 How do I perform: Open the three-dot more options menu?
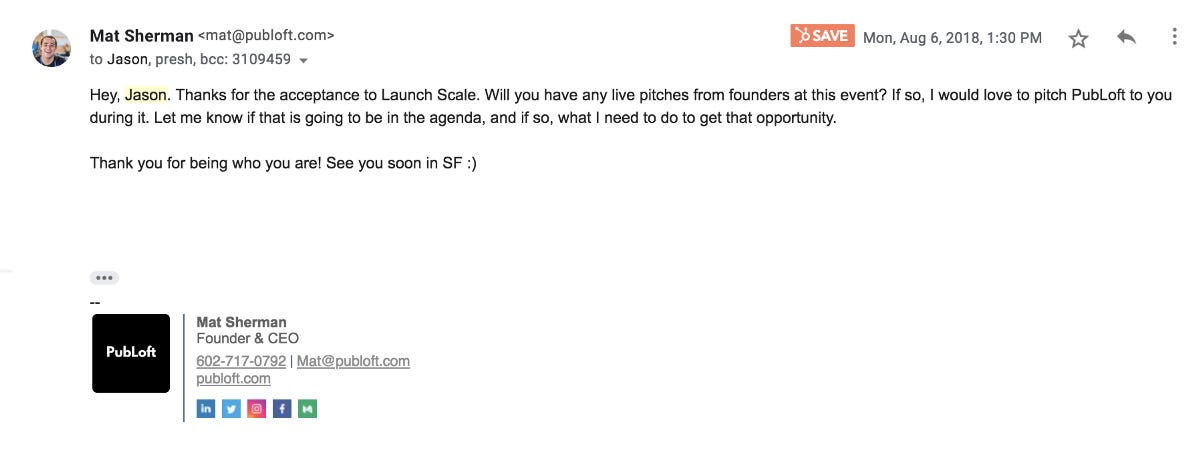point(1175,37)
